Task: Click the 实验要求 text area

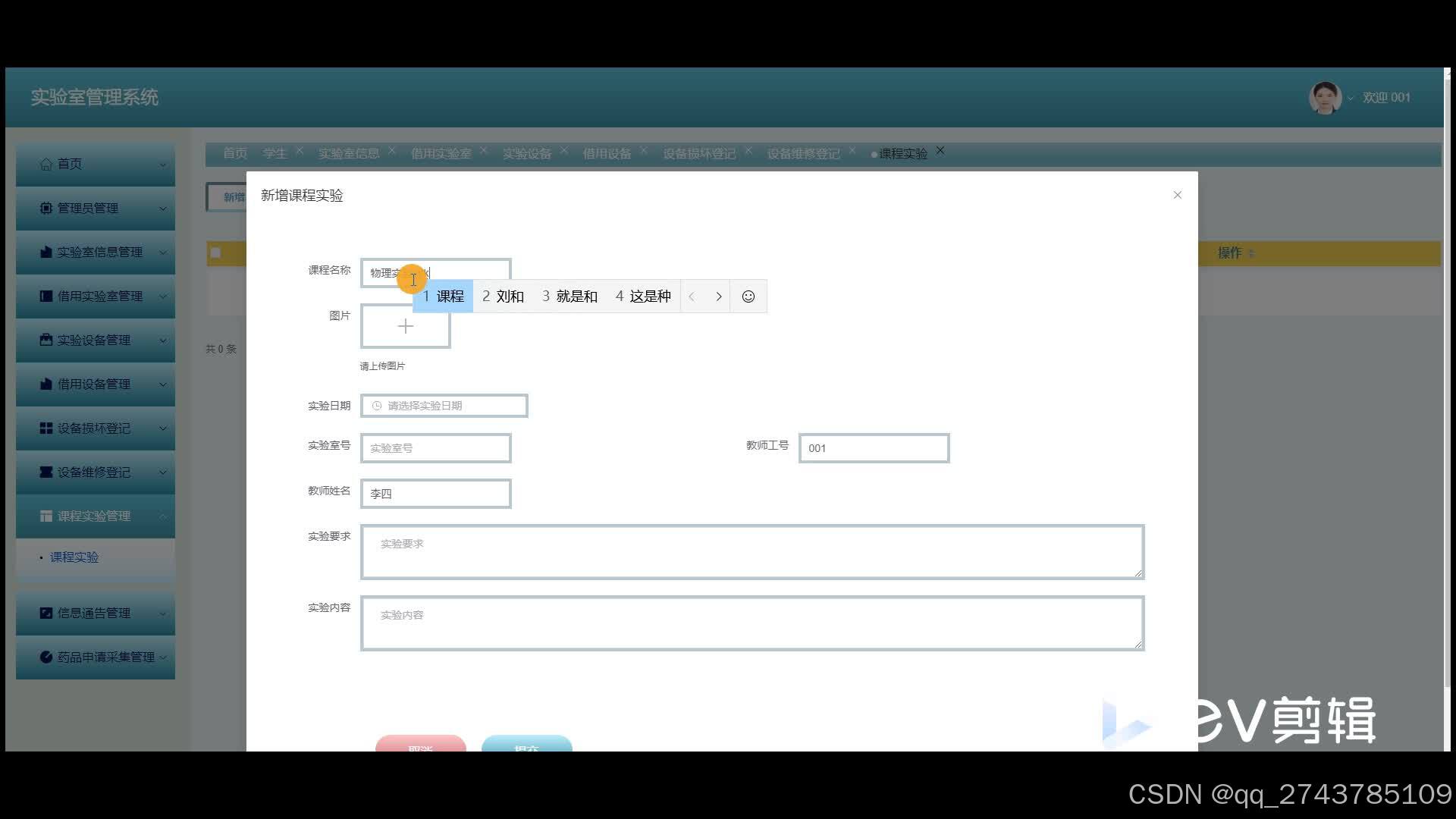Action: pos(752,552)
